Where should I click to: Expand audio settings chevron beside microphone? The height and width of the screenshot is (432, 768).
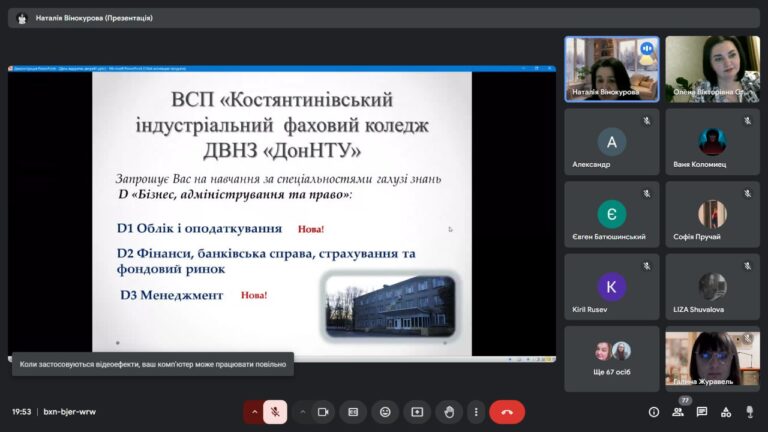pyautogui.click(x=254, y=412)
